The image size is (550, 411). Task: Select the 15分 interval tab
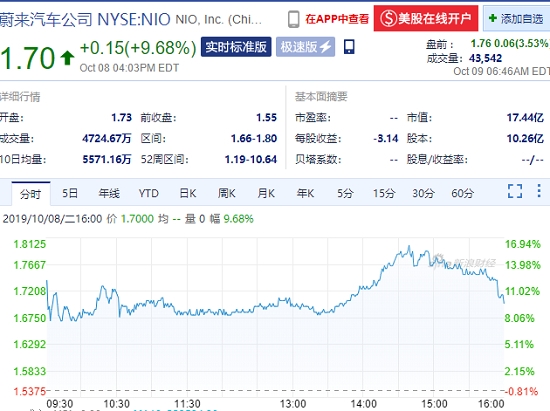384,193
